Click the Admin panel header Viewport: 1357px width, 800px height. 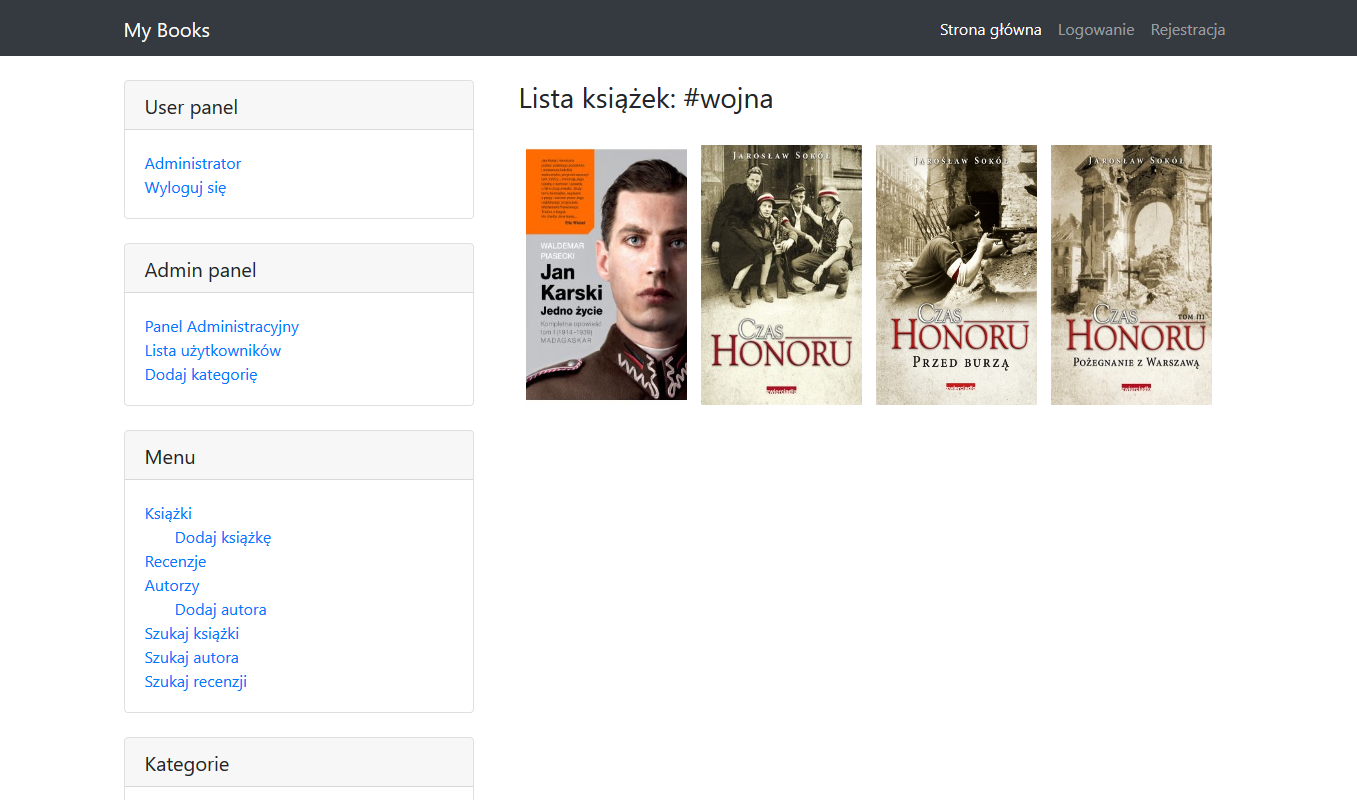(299, 269)
